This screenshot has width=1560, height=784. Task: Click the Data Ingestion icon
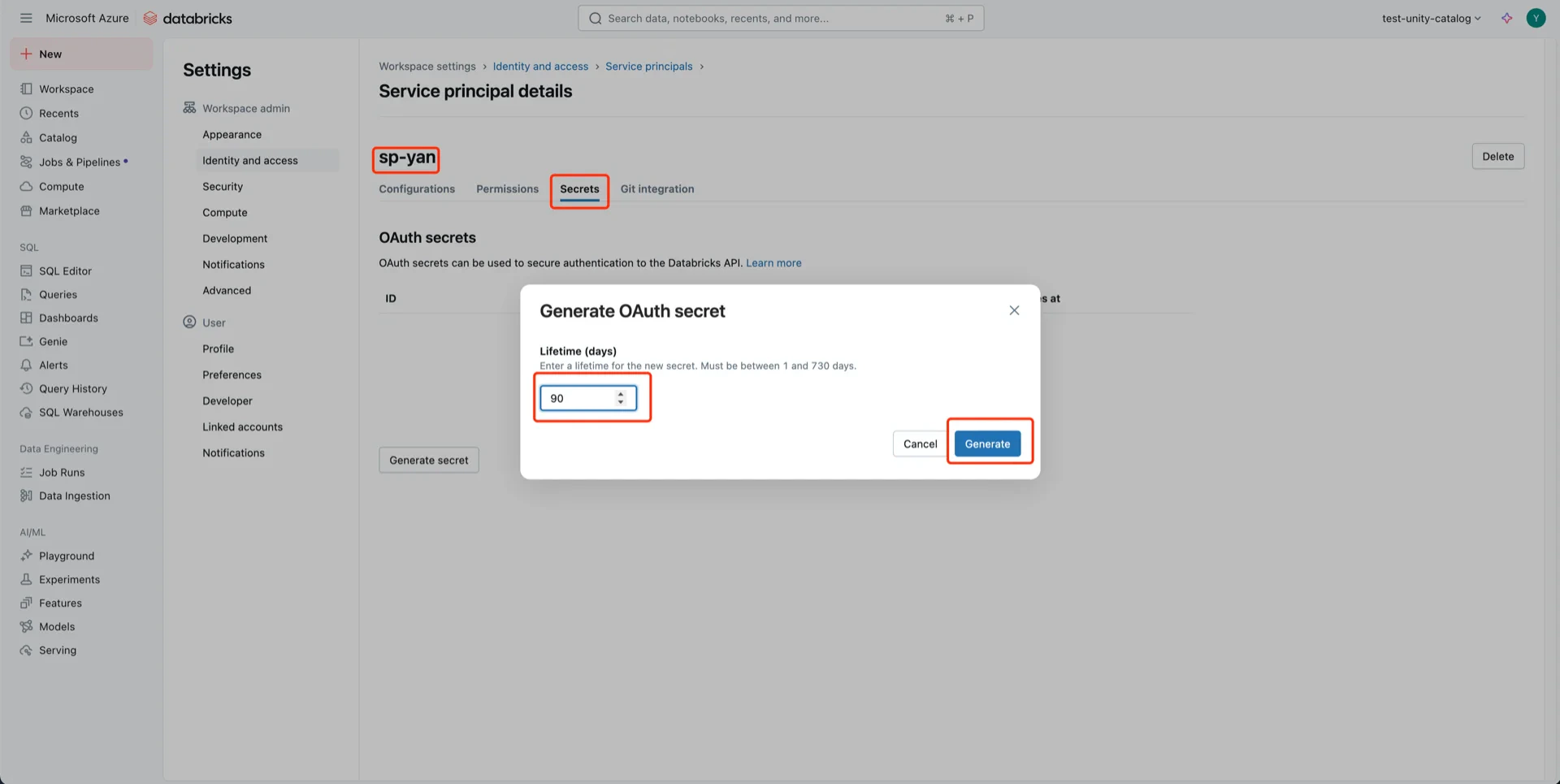27,496
